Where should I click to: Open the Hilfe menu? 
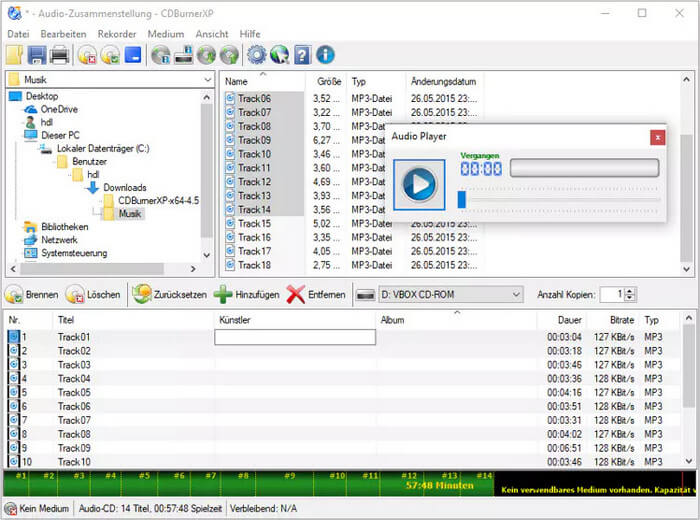pos(250,34)
